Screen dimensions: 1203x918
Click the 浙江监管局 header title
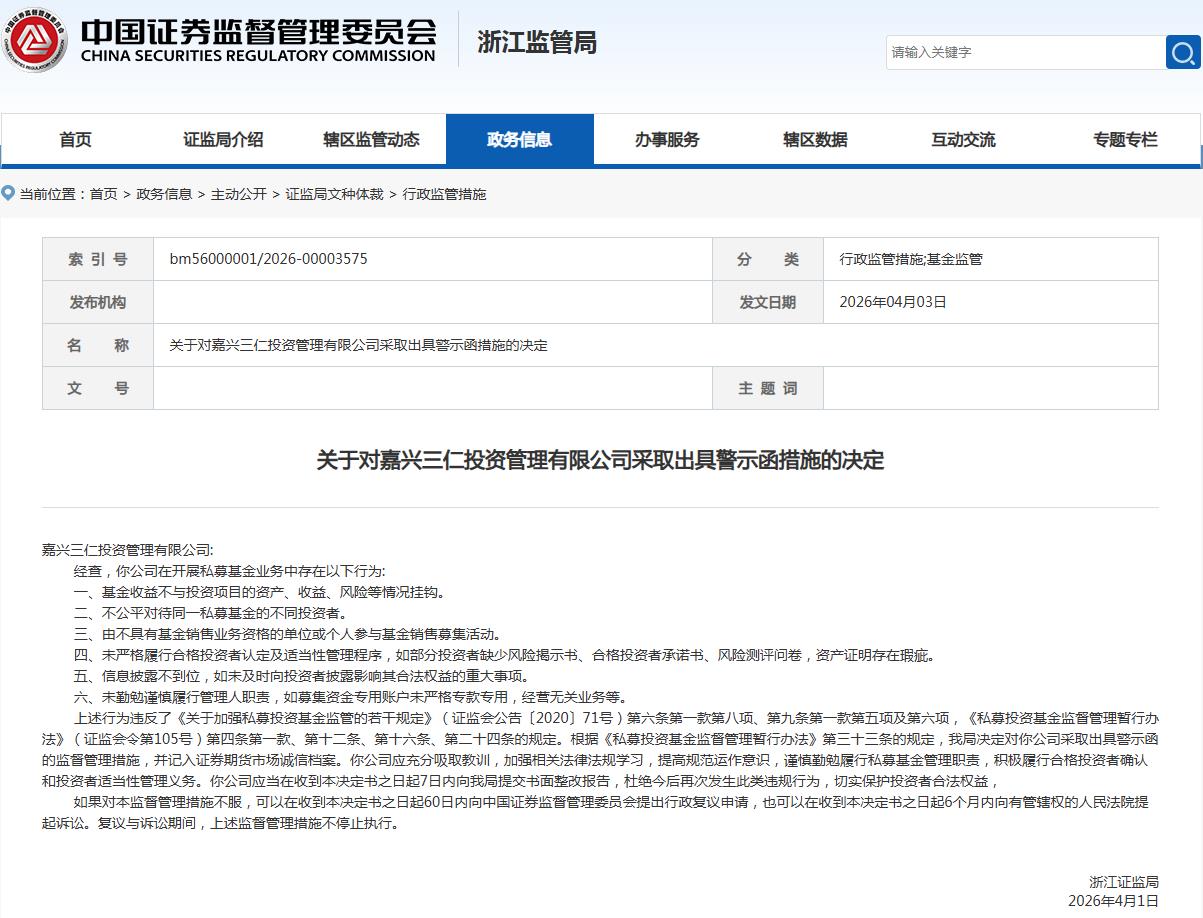[537, 42]
